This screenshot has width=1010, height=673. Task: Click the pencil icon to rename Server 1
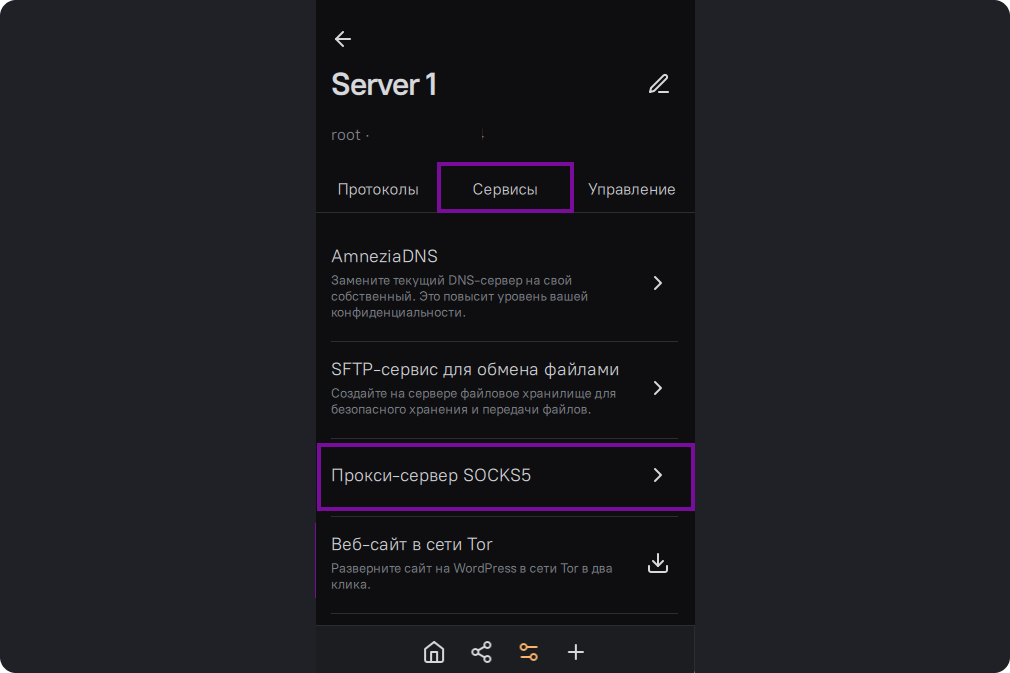pyautogui.click(x=658, y=84)
